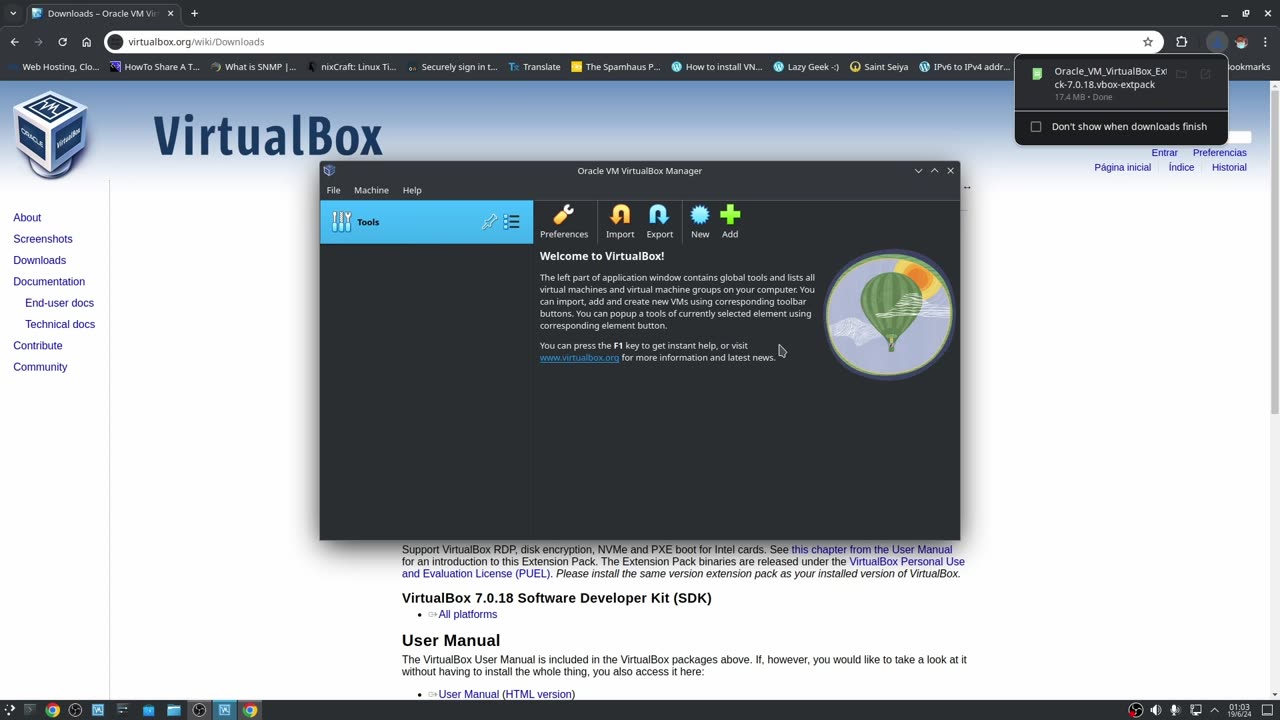This screenshot has width=1280, height=720.
Task: Open The Spamhaus P... bookmark
Action: pyautogui.click(x=615, y=67)
